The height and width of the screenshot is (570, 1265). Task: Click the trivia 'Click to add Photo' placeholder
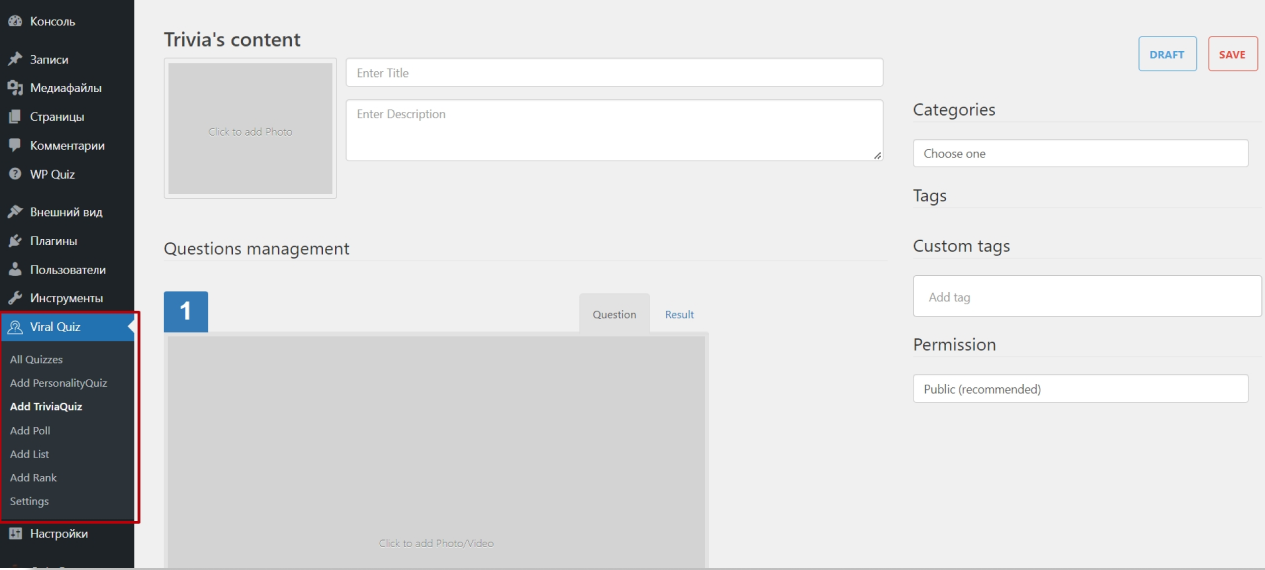[x=250, y=129]
